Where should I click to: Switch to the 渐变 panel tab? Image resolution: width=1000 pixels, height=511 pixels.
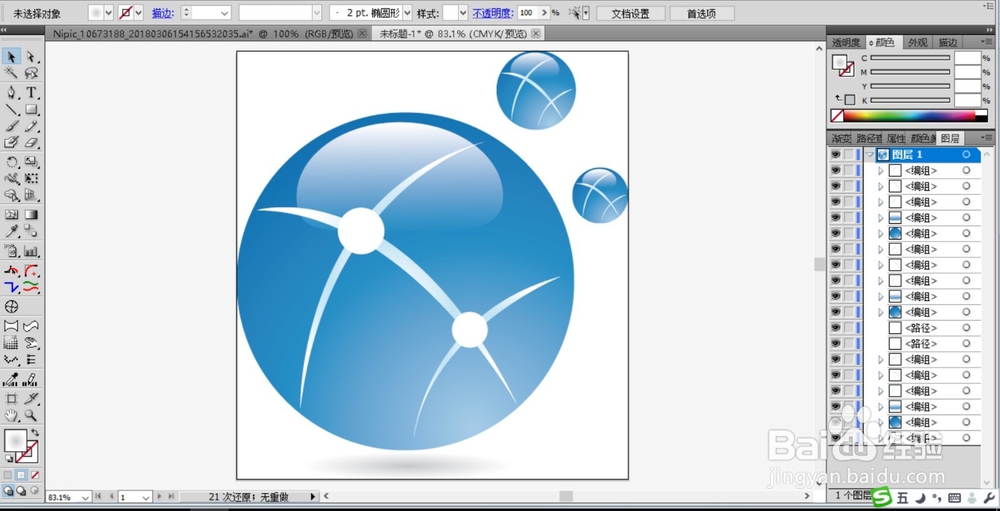(x=841, y=138)
